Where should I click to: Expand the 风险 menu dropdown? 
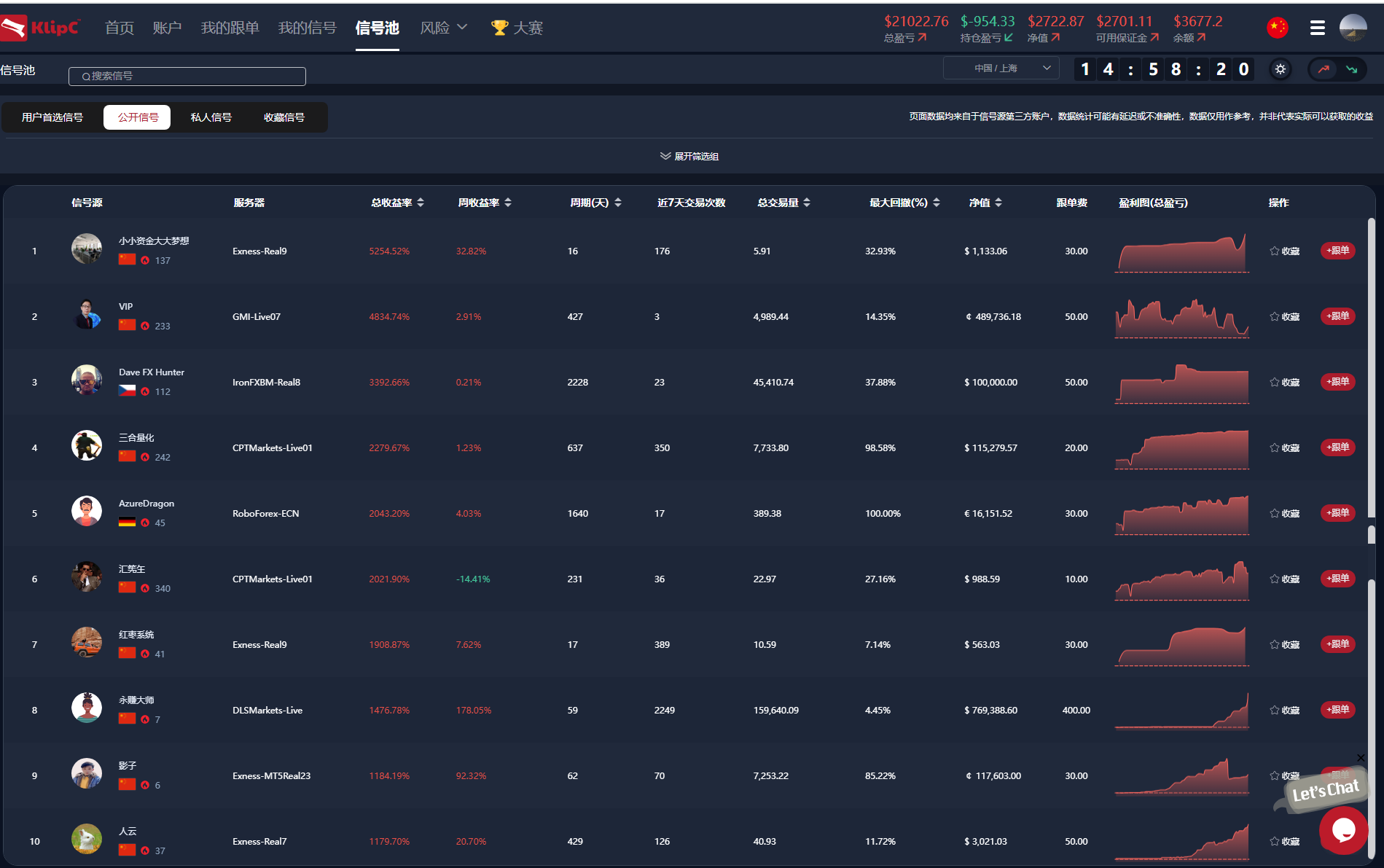pyautogui.click(x=443, y=28)
